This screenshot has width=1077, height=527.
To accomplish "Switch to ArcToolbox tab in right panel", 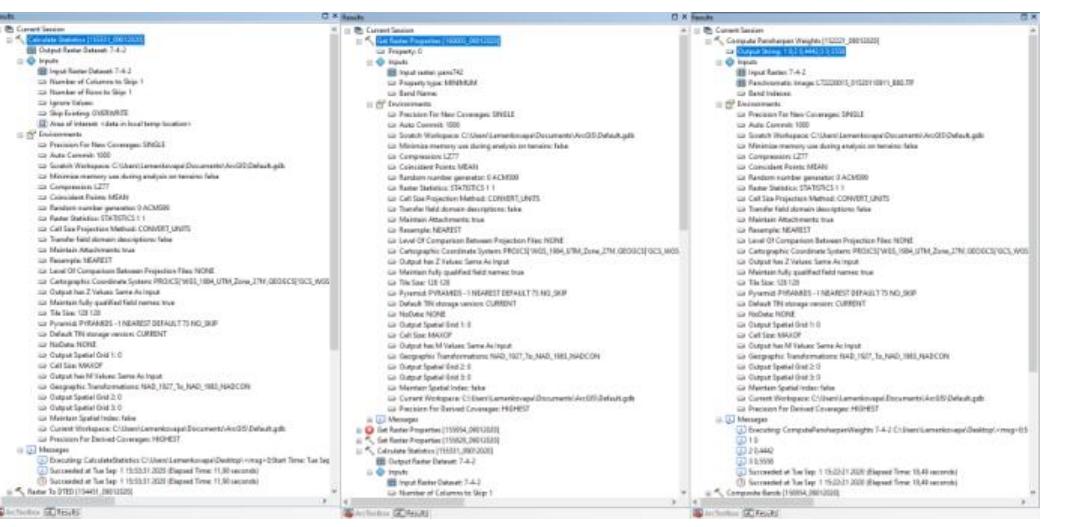I will (x=715, y=514).
